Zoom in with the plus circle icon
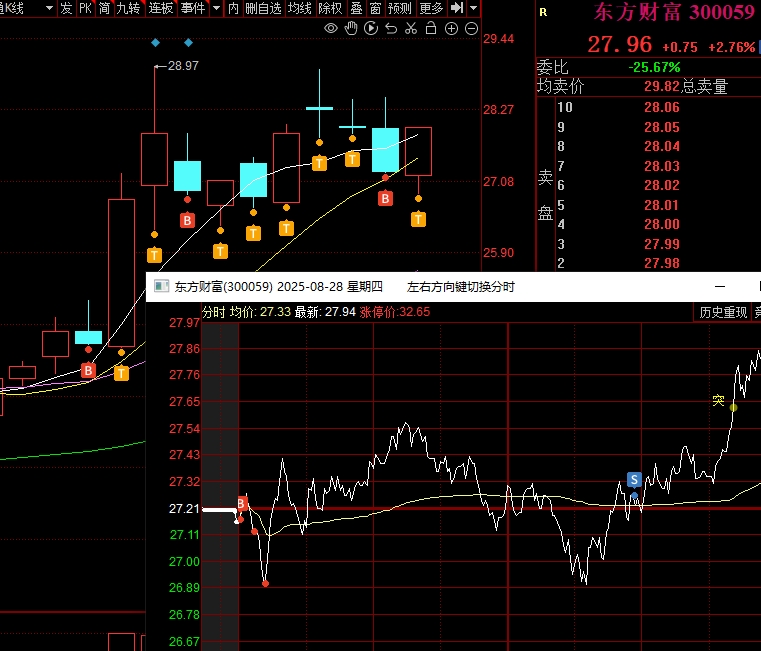The image size is (761, 651). 451,29
